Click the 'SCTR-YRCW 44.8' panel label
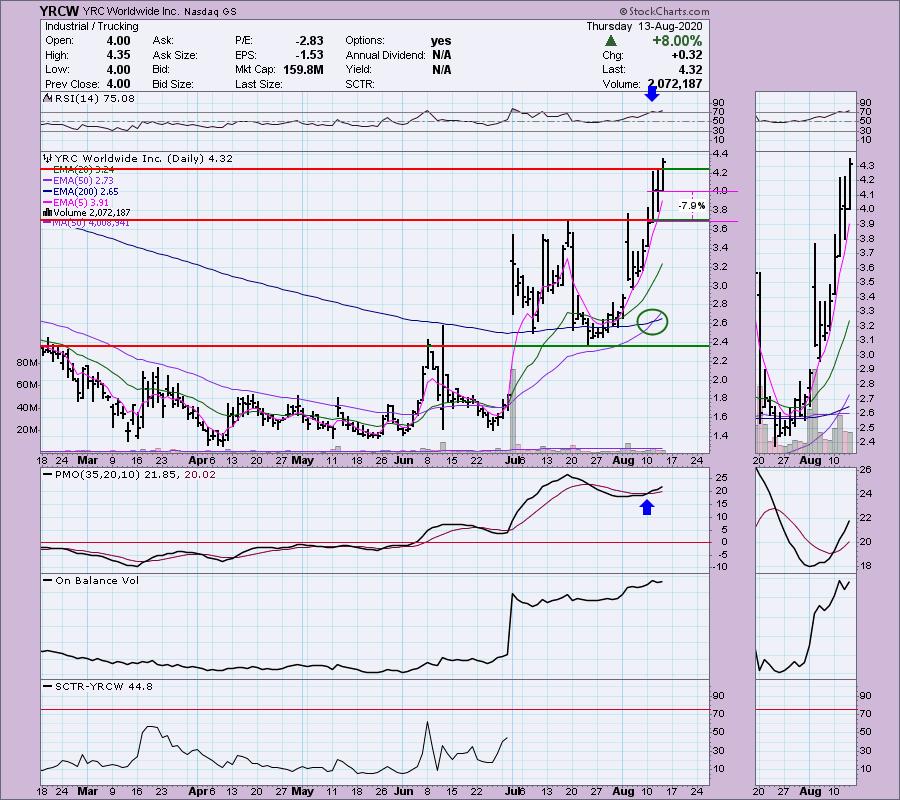This screenshot has width=900, height=800. pyautogui.click(x=104, y=686)
